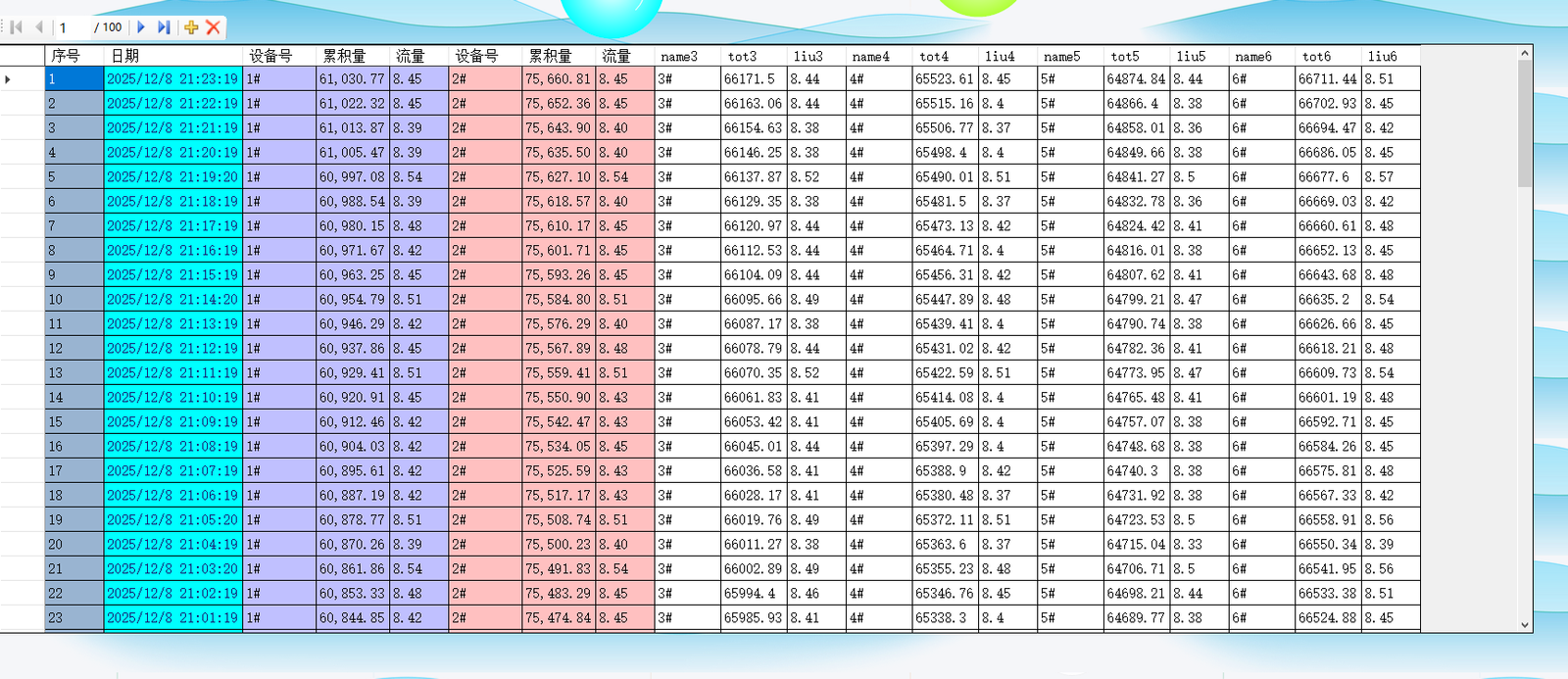1568x679 pixels.
Task: Click the current position number field
Action: pos(71,27)
